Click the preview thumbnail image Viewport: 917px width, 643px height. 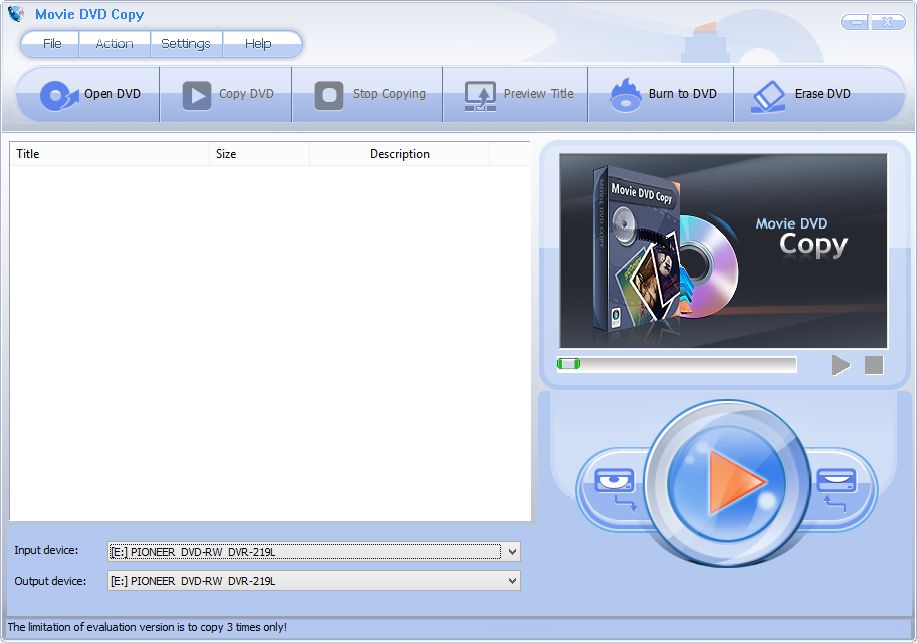[x=723, y=251]
